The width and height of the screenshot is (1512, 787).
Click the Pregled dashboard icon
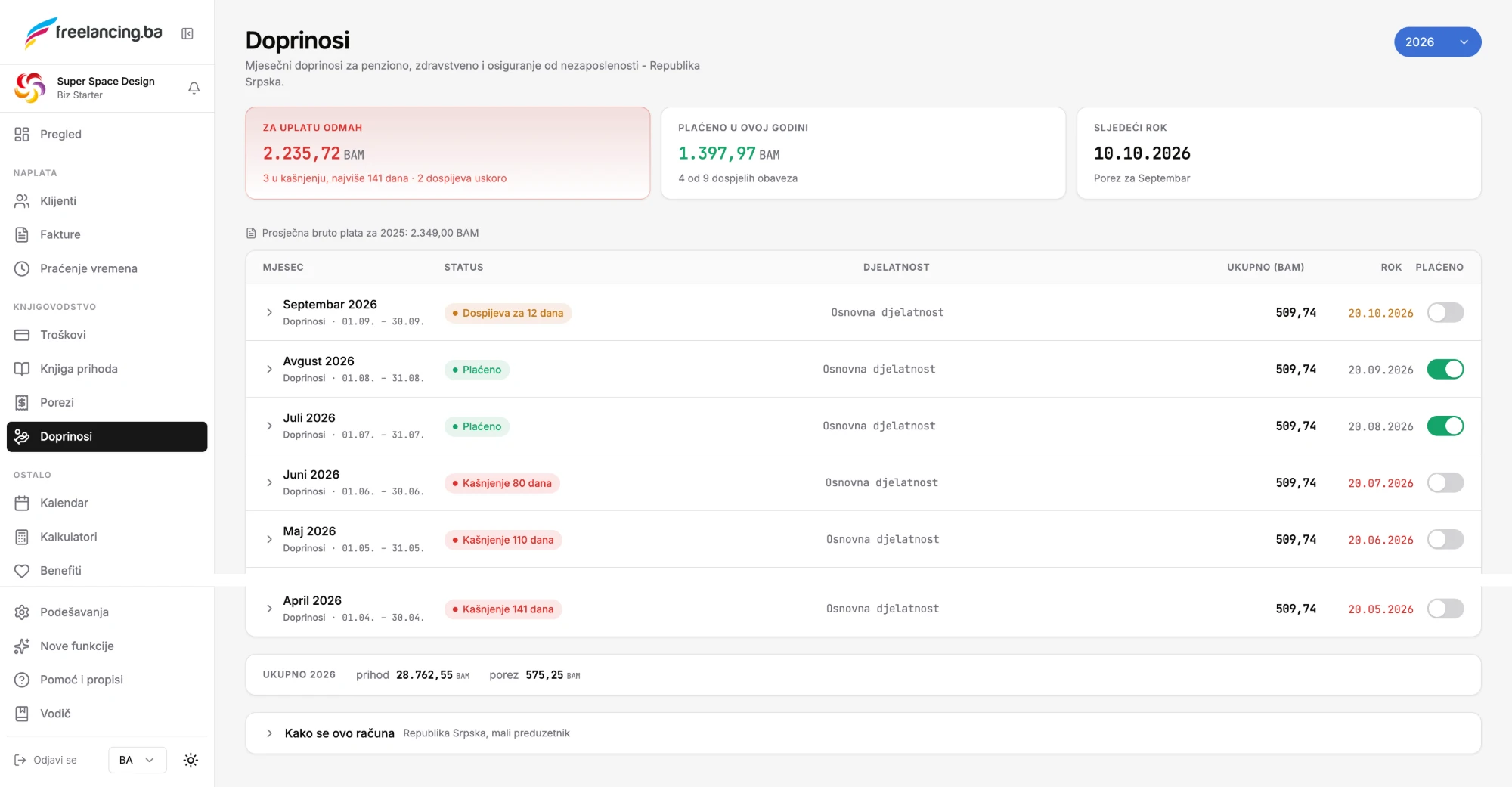[22, 134]
